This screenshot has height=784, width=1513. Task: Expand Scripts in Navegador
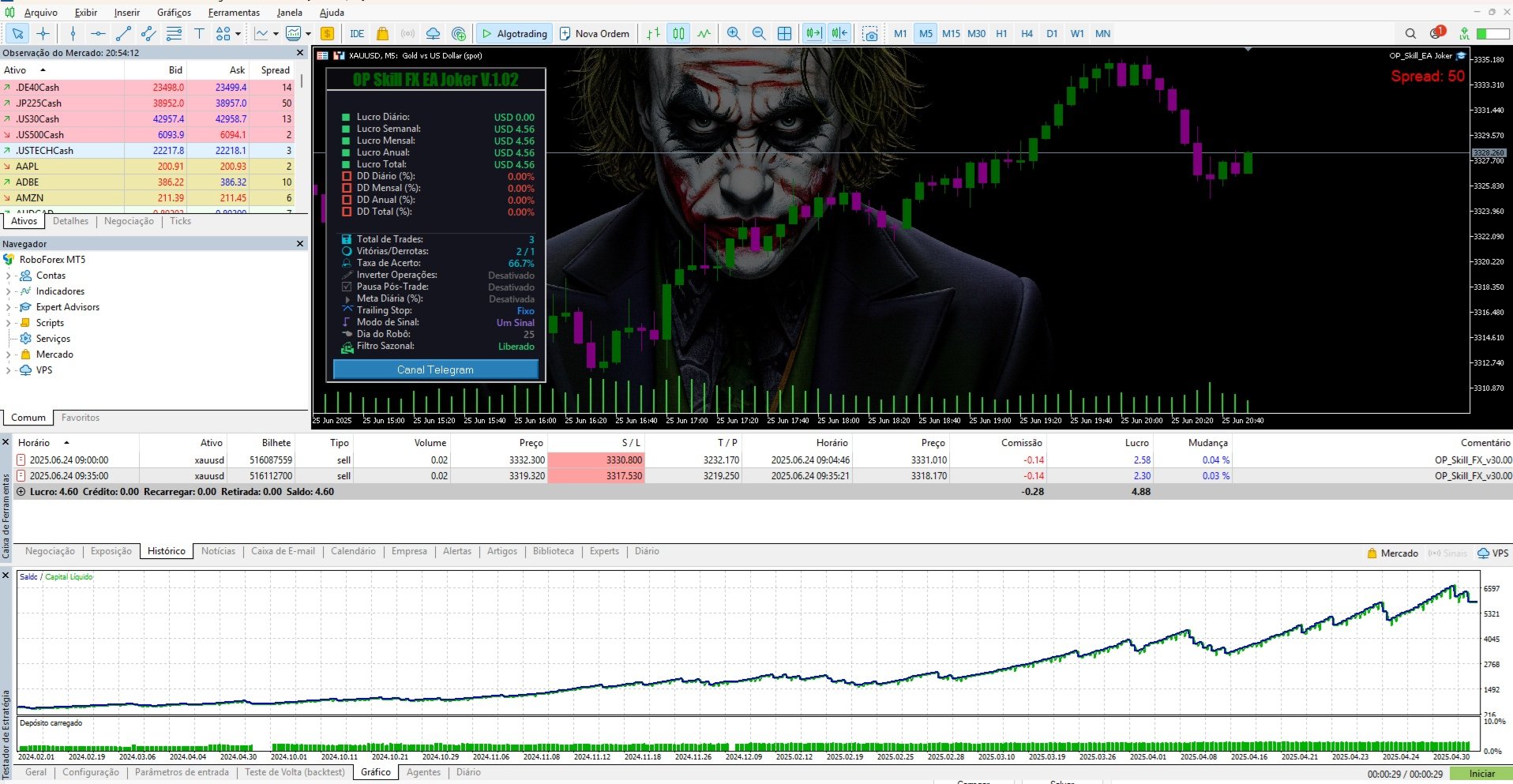click(8, 323)
